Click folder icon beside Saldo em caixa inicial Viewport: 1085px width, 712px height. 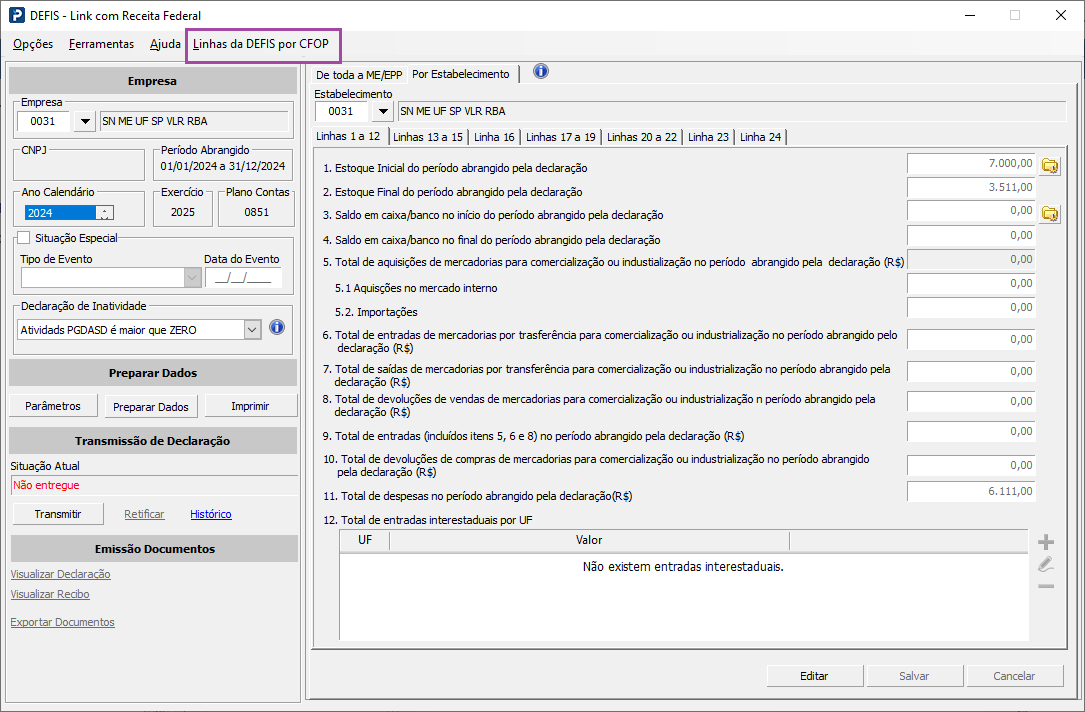(1050, 213)
